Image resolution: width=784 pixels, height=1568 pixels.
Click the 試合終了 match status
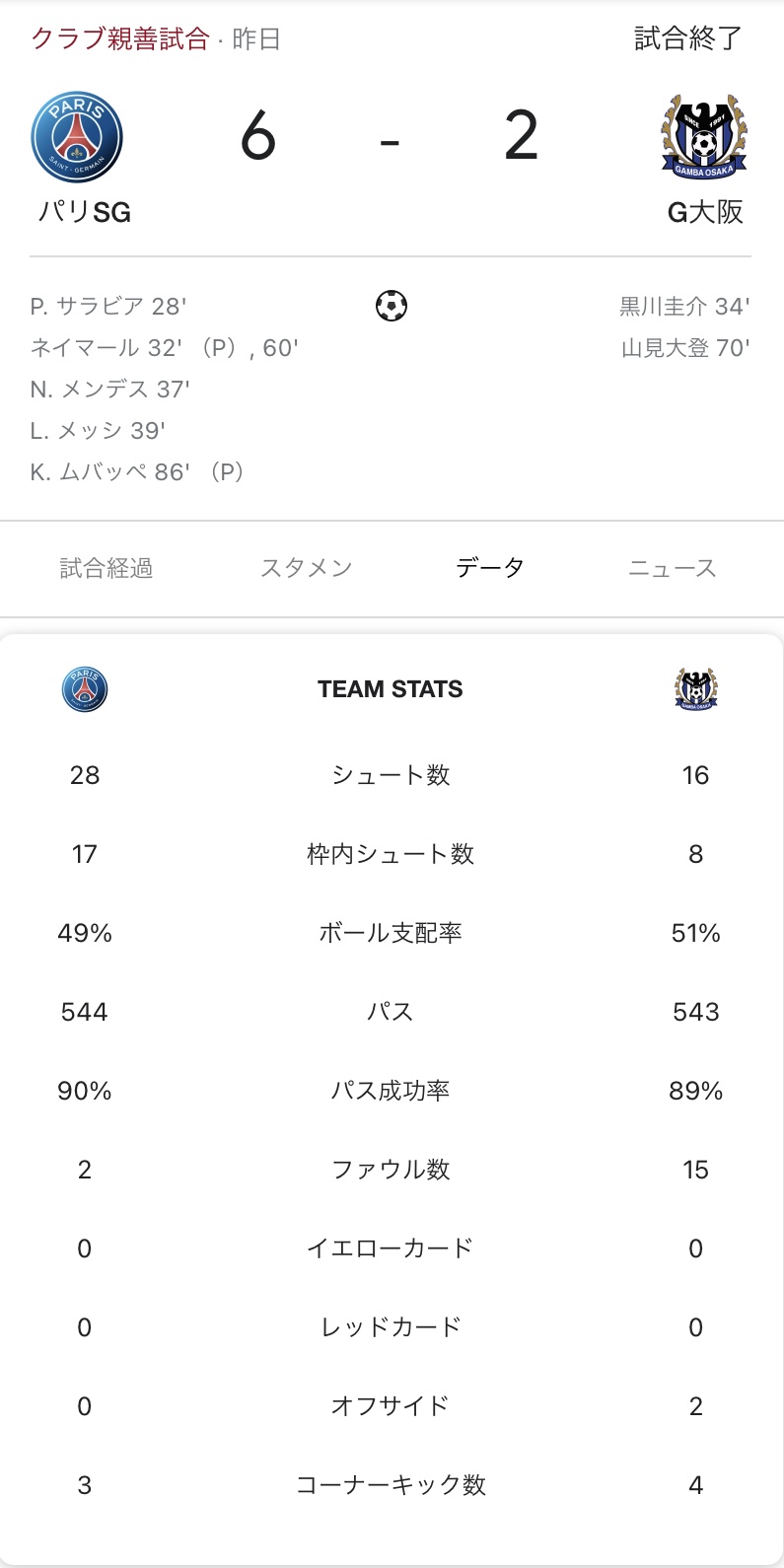(x=687, y=38)
